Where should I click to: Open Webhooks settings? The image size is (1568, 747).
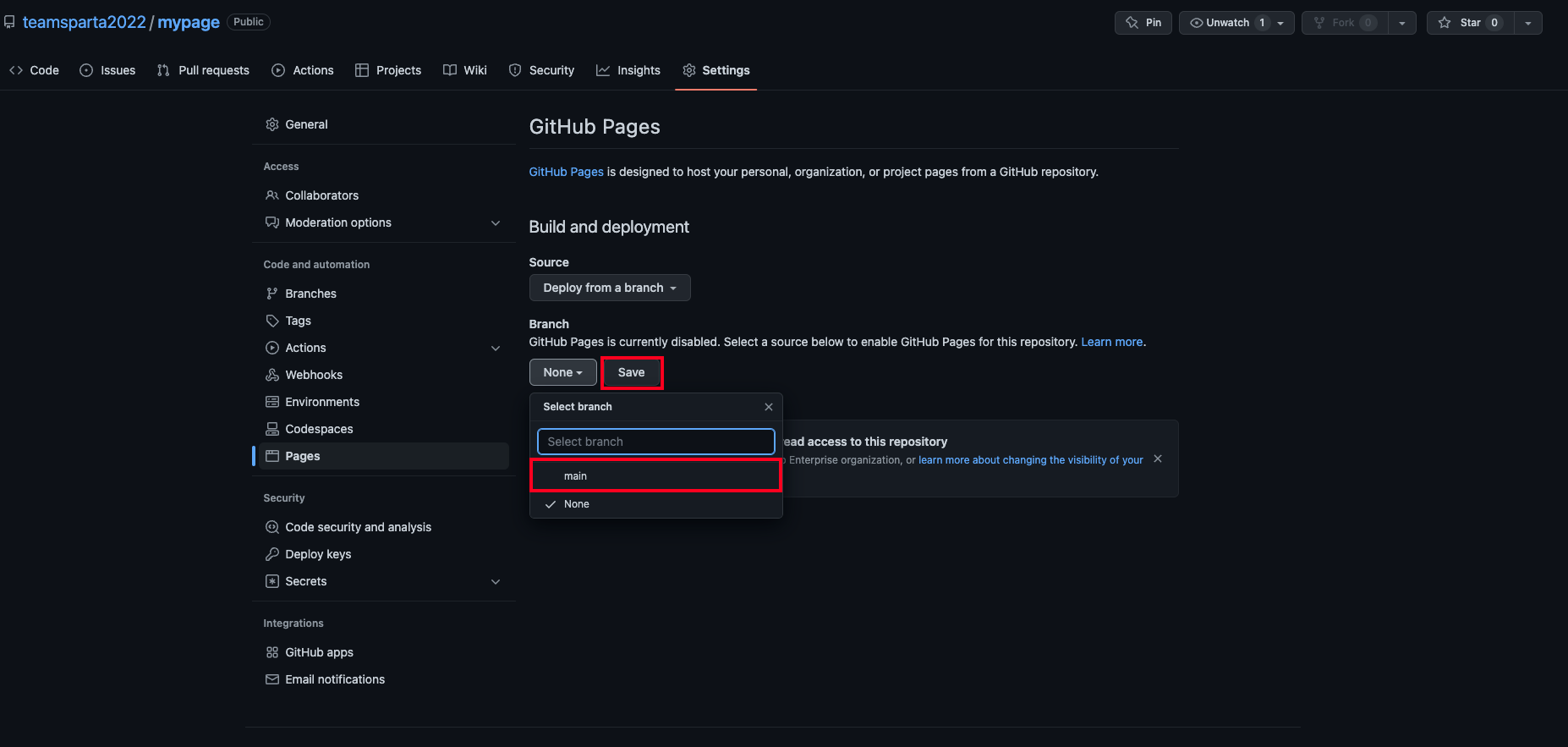384,375
